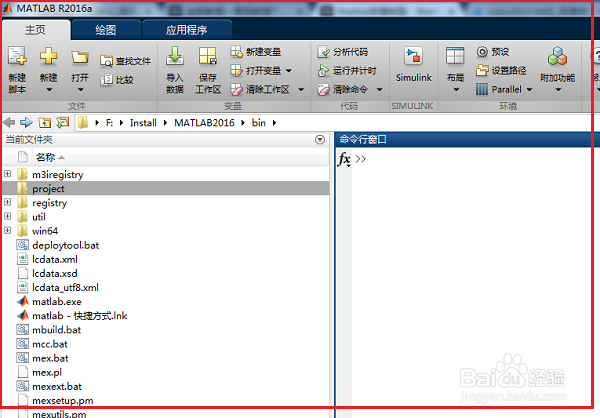Open the dropdown arrow next to 打开变量
The height and width of the screenshot is (418, 600).
pos(289,70)
